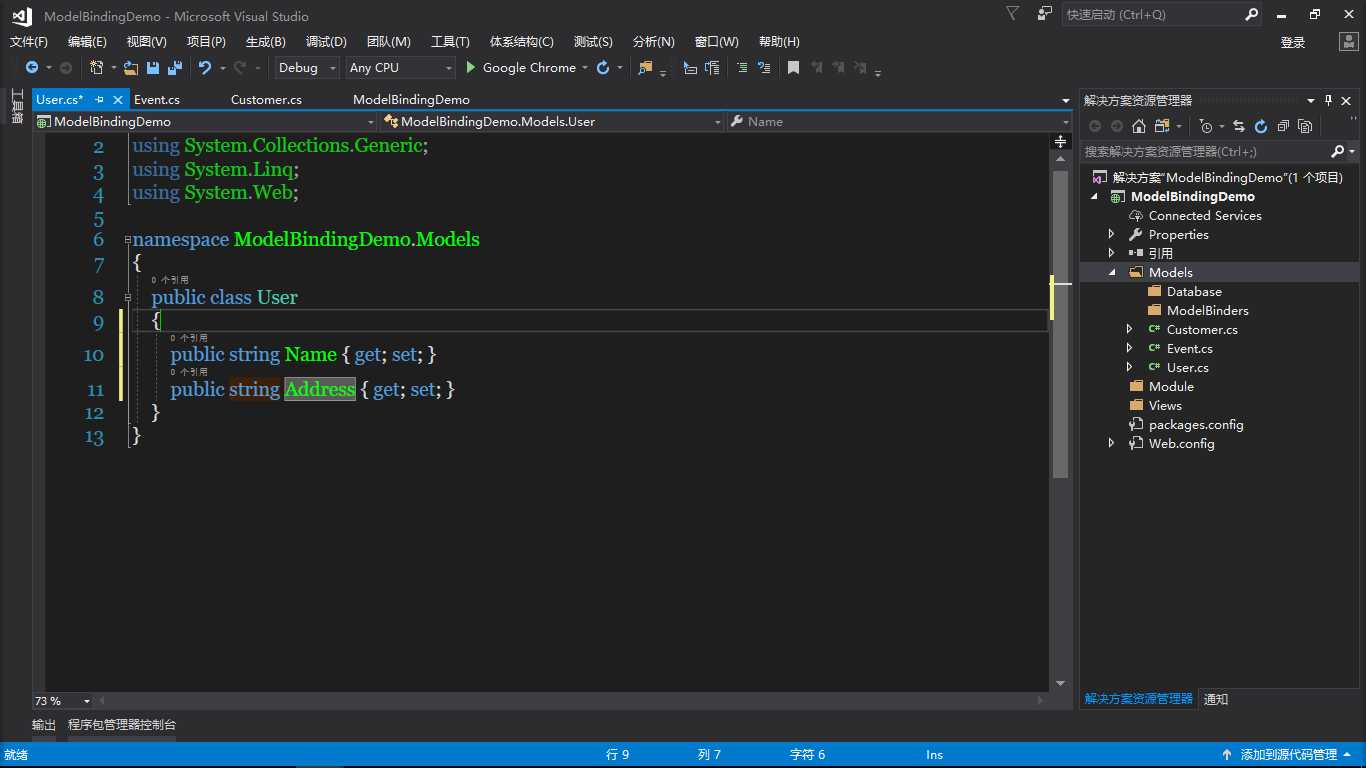Select User.cs in Solution Explorer tree
Viewport: 1366px width, 768px height.
[1187, 368]
